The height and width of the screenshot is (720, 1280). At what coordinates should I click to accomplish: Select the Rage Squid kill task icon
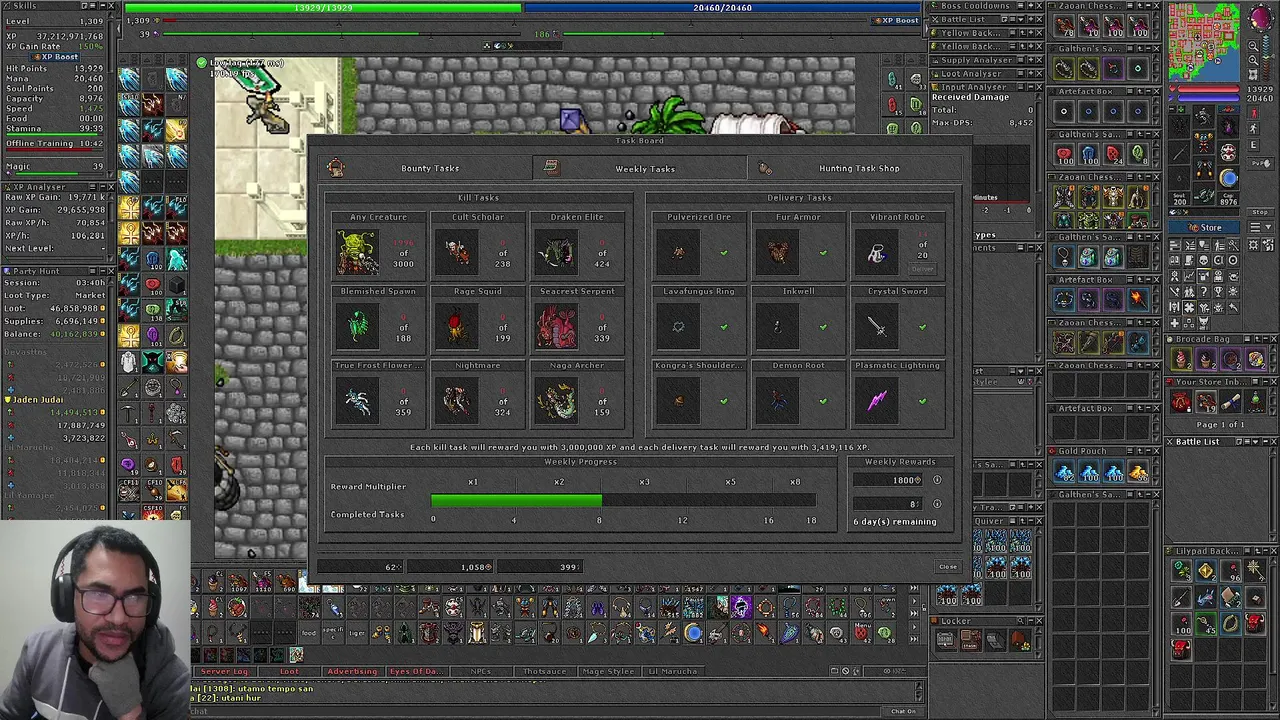[x=457, y=327]
